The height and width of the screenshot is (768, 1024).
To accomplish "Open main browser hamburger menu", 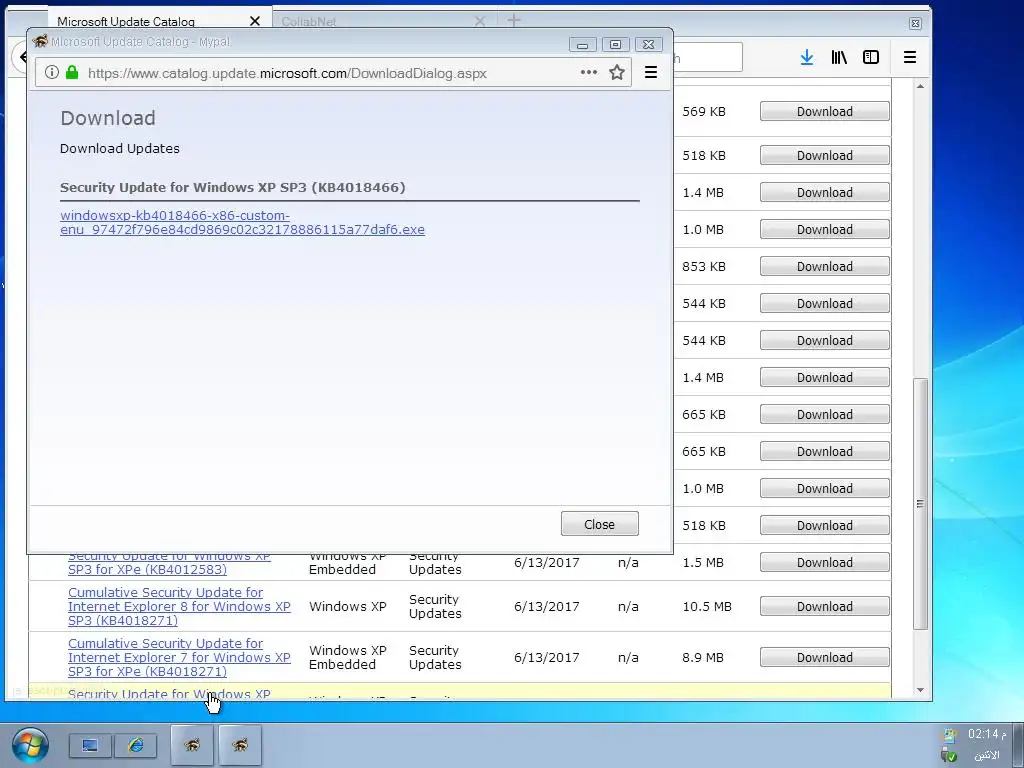I will (x=910, y=57).
